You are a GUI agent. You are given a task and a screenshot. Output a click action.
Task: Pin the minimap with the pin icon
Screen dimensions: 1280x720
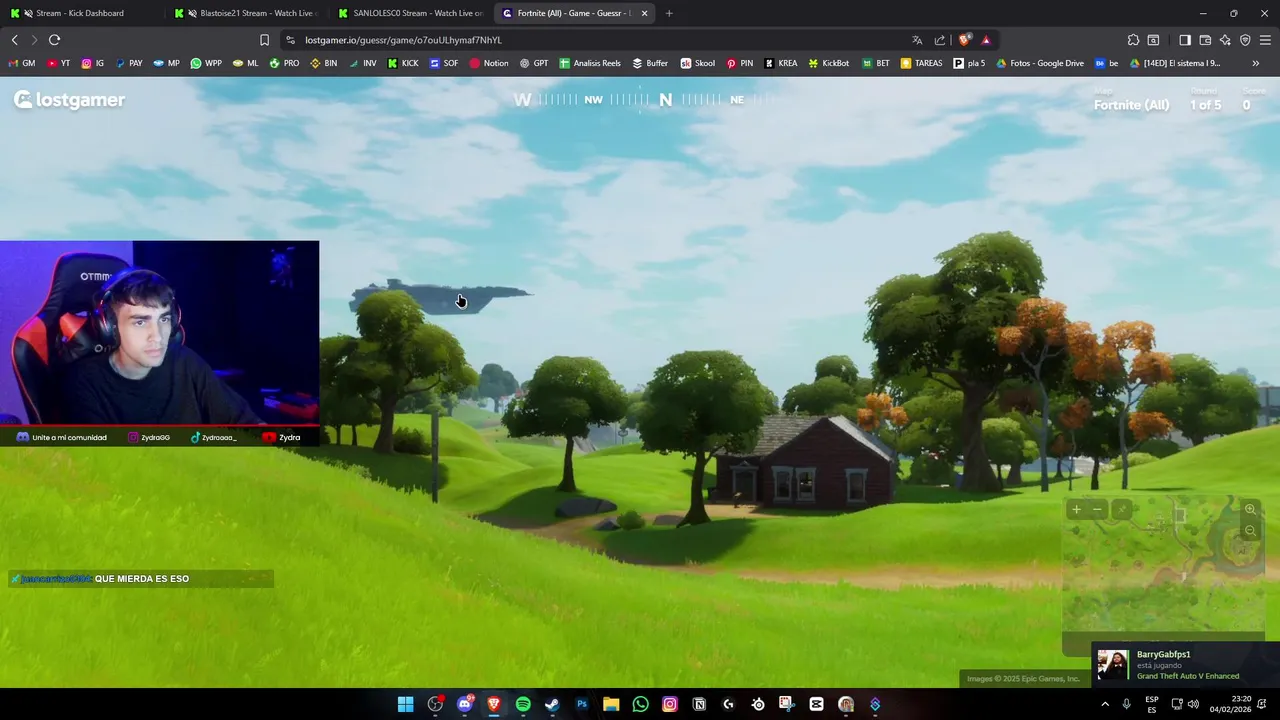[x=1121, y=510]
